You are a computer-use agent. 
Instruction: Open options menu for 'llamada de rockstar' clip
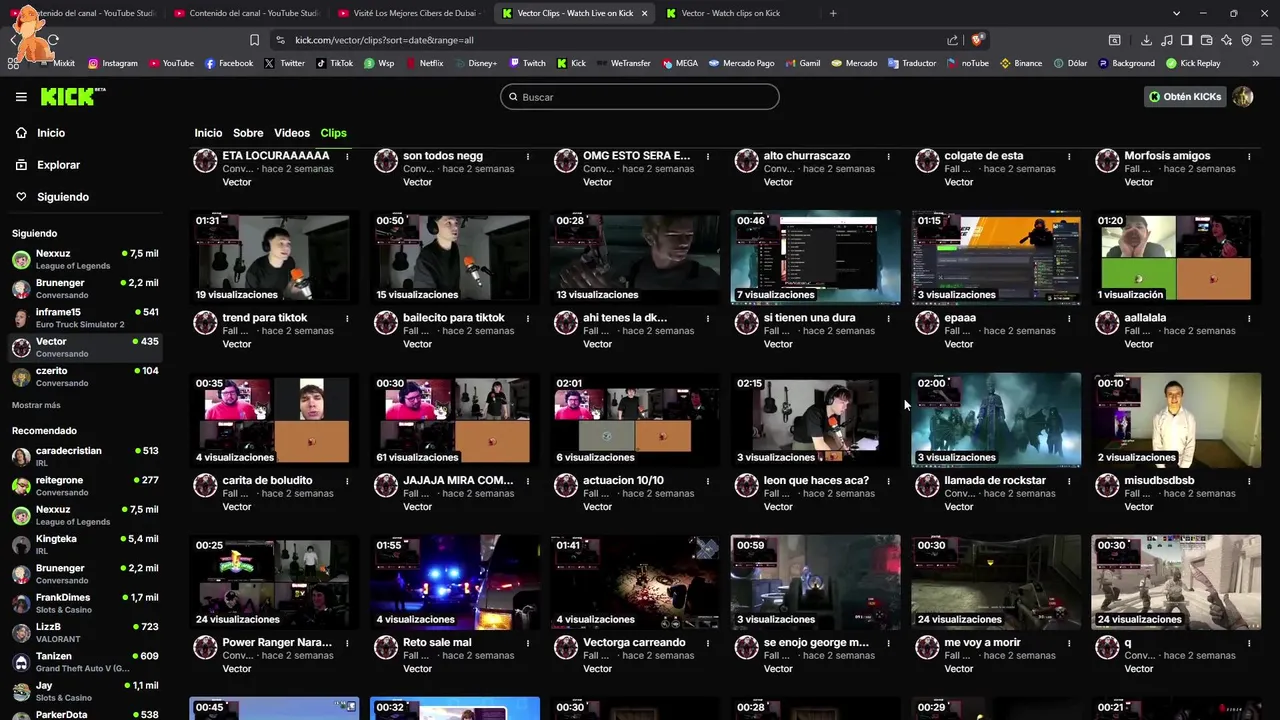(1069, 481)
